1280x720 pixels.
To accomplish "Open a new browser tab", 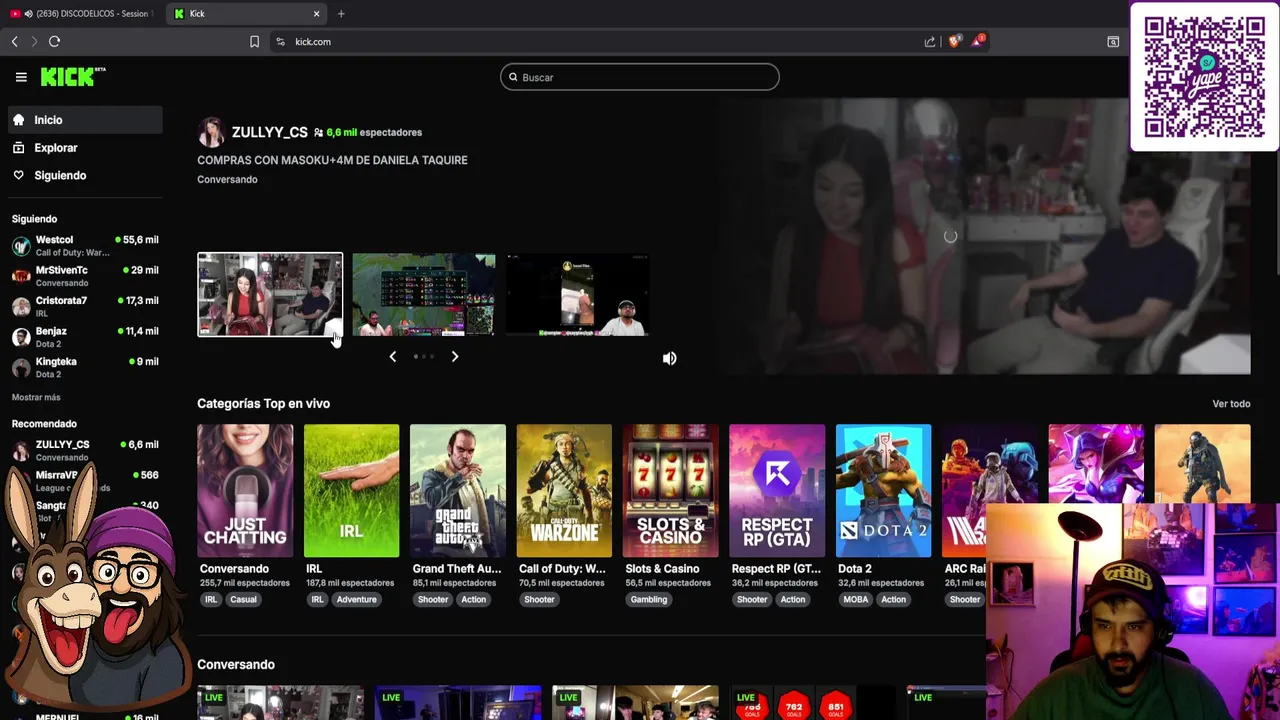I will coord(341,14).
